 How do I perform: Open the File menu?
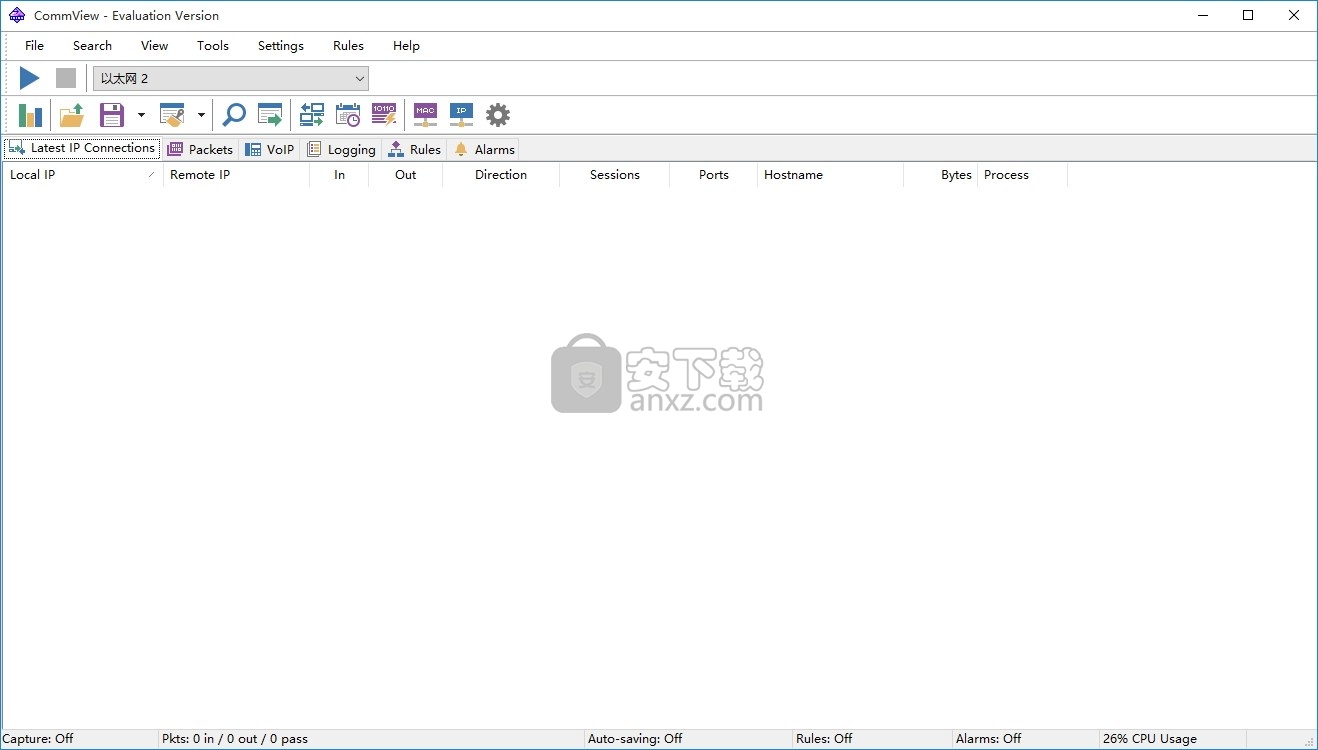point(35,46)
